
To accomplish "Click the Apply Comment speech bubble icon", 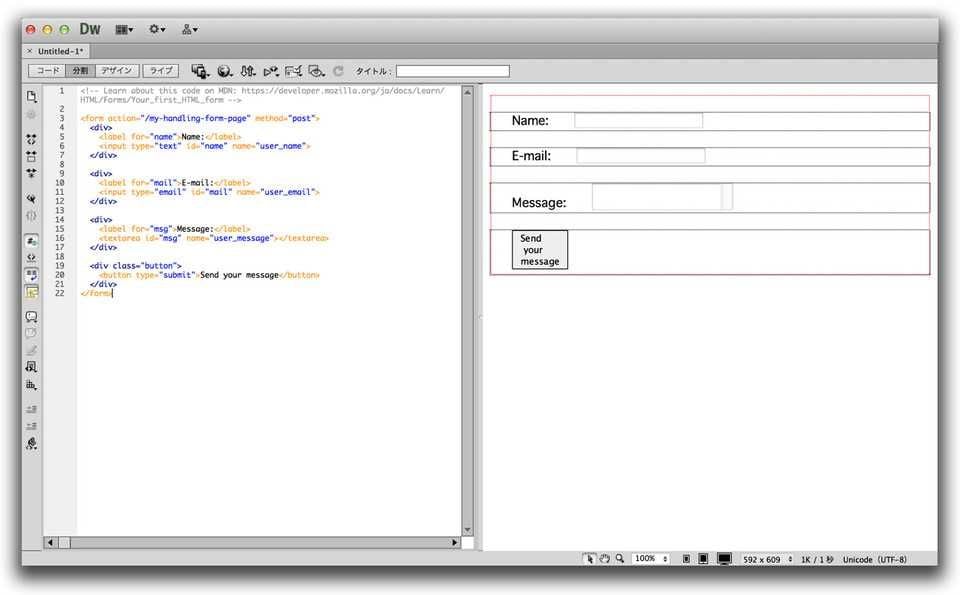I will coord(31,316).
